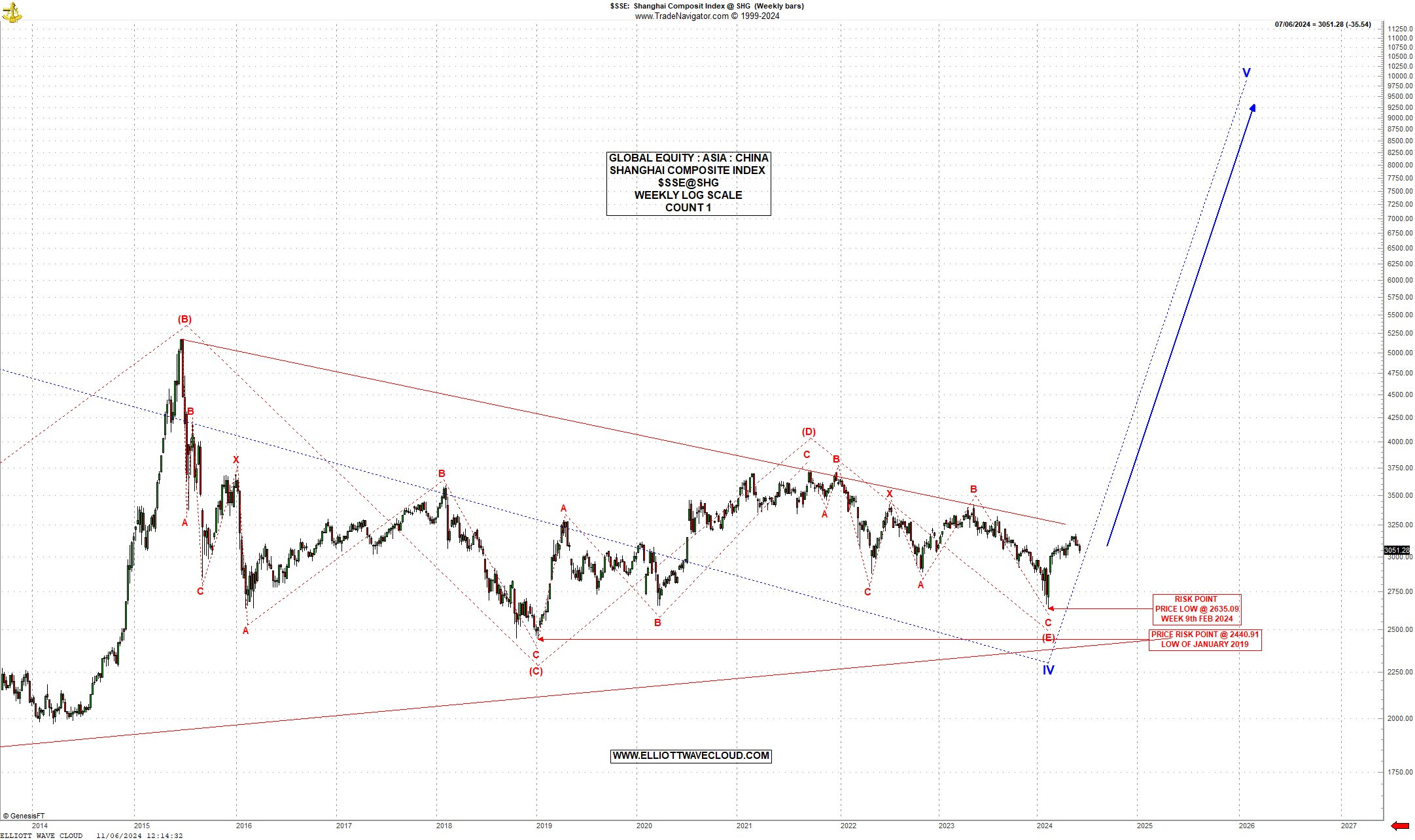The height and width of the screenshot is (840, 1415).
Task: Click the WWW.ELLIOTTWAVECLOUD.COM text box
Action: tap(690, 756)
